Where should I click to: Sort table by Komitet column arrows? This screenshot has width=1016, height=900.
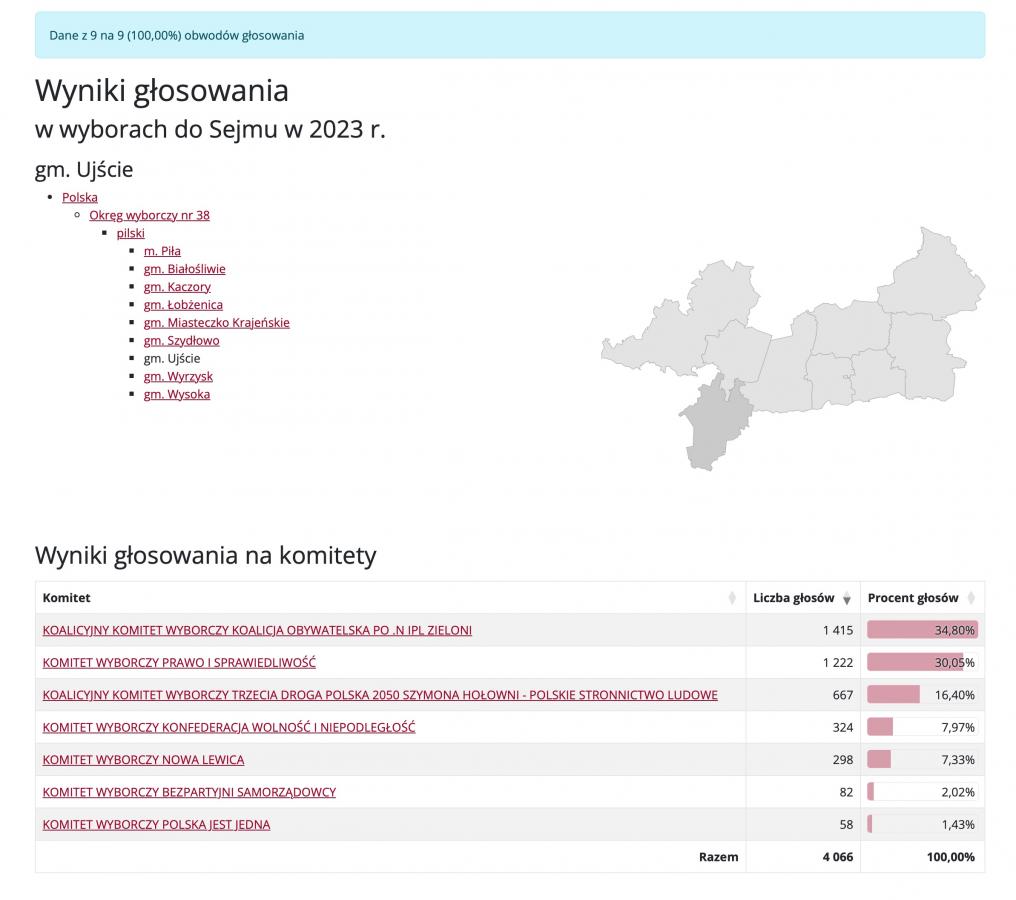pos(732,598)
